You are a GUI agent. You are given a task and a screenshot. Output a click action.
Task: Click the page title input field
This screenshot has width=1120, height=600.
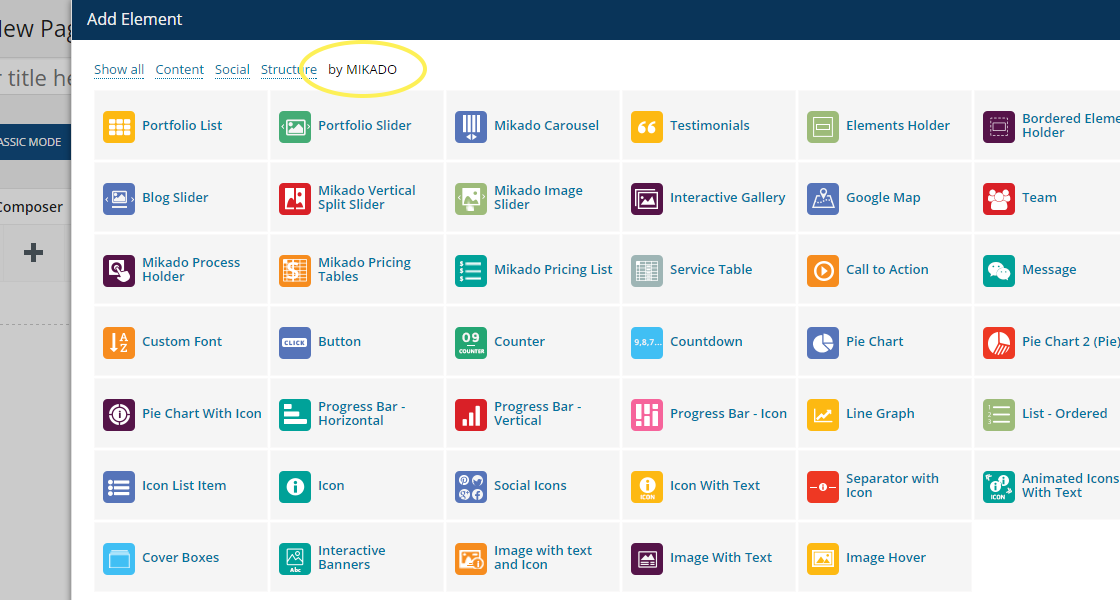pyautogui.click(x=35, y=78)
